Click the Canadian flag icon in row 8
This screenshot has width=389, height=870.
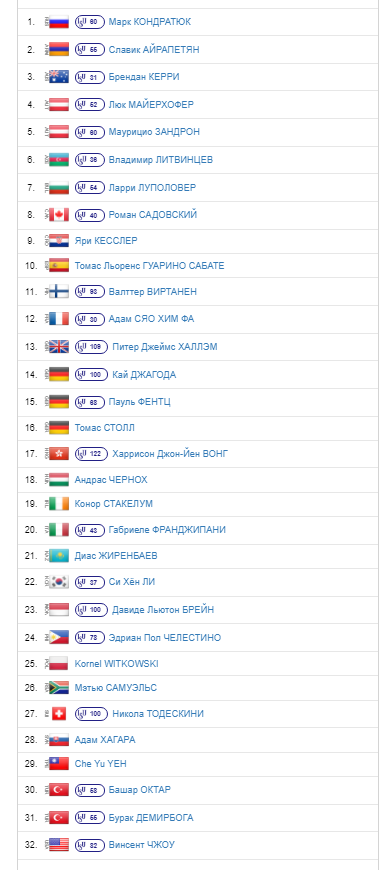(59, 215)
